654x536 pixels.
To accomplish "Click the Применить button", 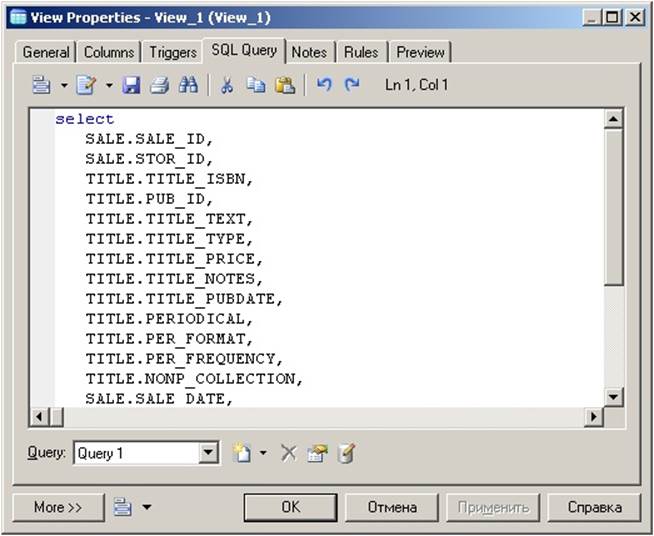I will tap(493, 507).
